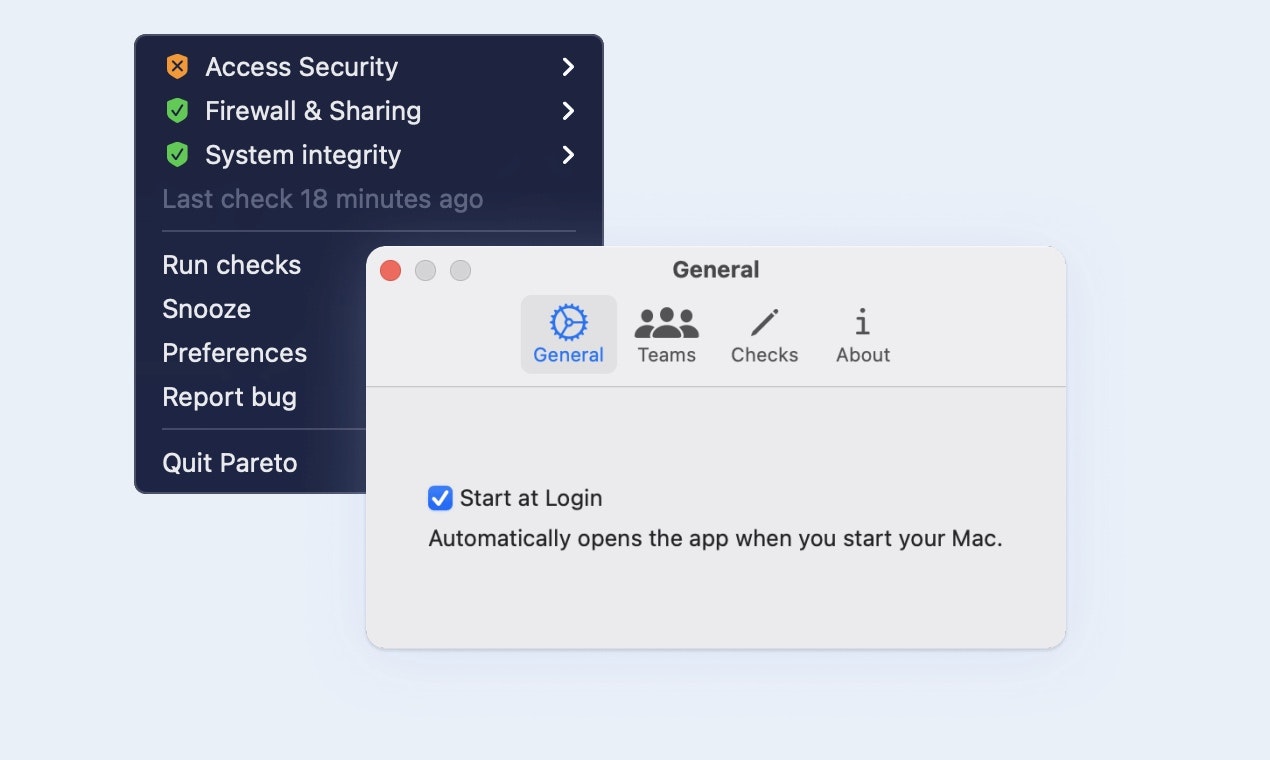Open Checks using the pencil icon
Screen dimensions: 1270x760
coord(764,322)
